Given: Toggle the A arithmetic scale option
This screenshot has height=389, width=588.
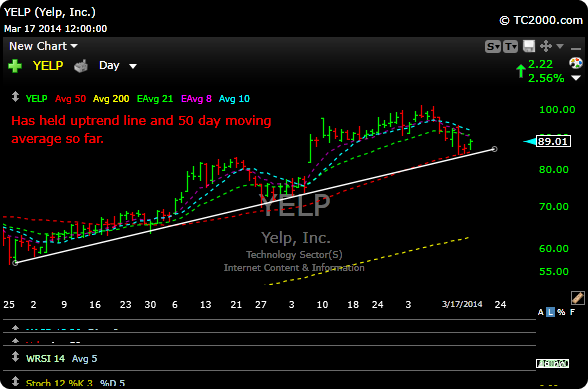Looking at the screenshot, I should pyautogui.click(x=540, y=312).
